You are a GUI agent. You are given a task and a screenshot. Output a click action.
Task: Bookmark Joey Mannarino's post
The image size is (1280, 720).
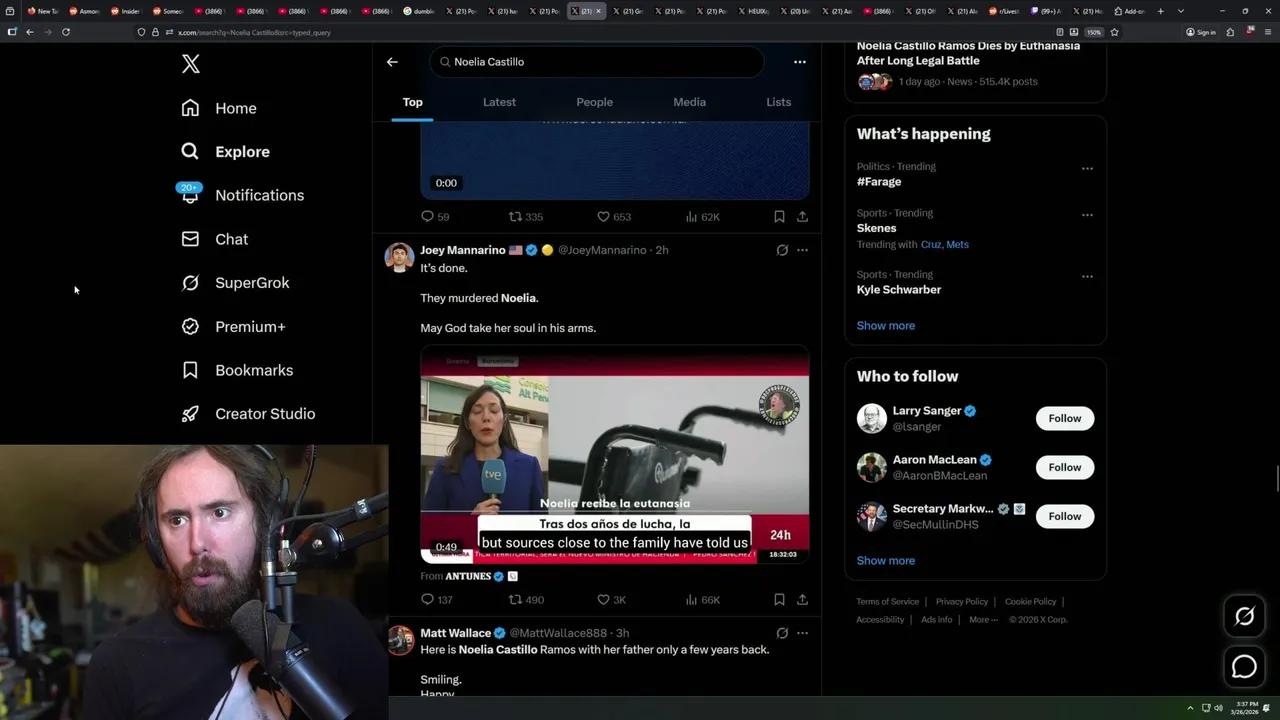[779, 600]
